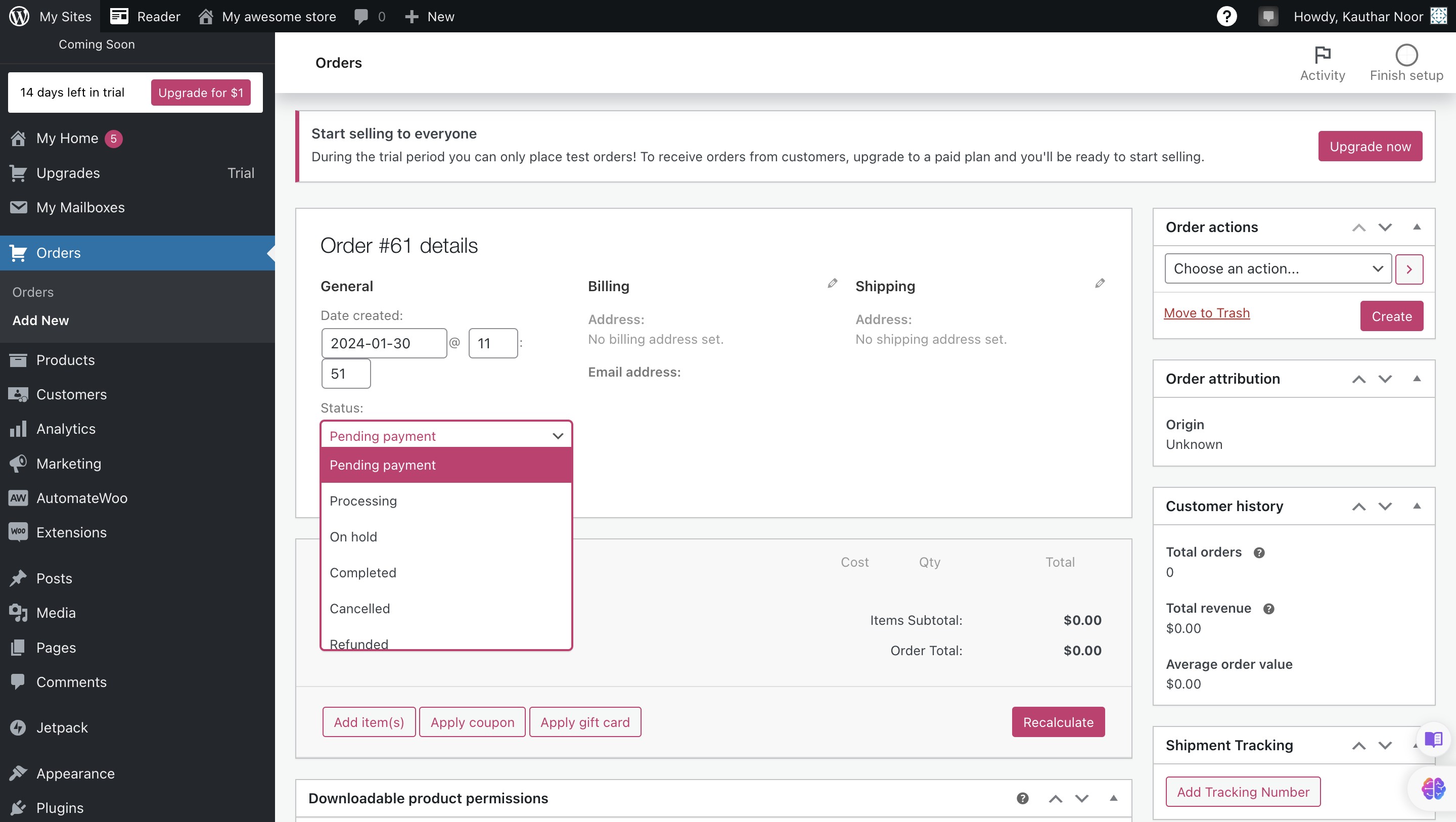Click the date created input field
This screenshot has height=822, width=1456.
click(383, 343)
